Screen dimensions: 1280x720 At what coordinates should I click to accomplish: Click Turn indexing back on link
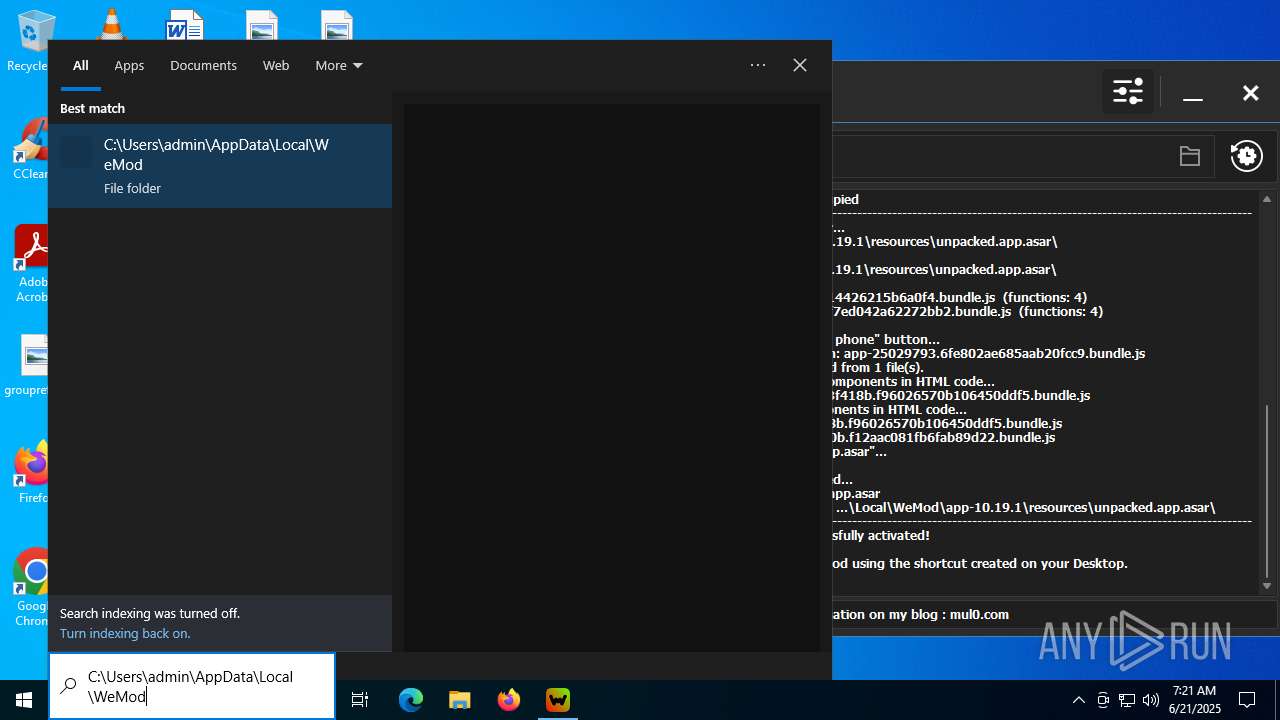click(125, 633)
